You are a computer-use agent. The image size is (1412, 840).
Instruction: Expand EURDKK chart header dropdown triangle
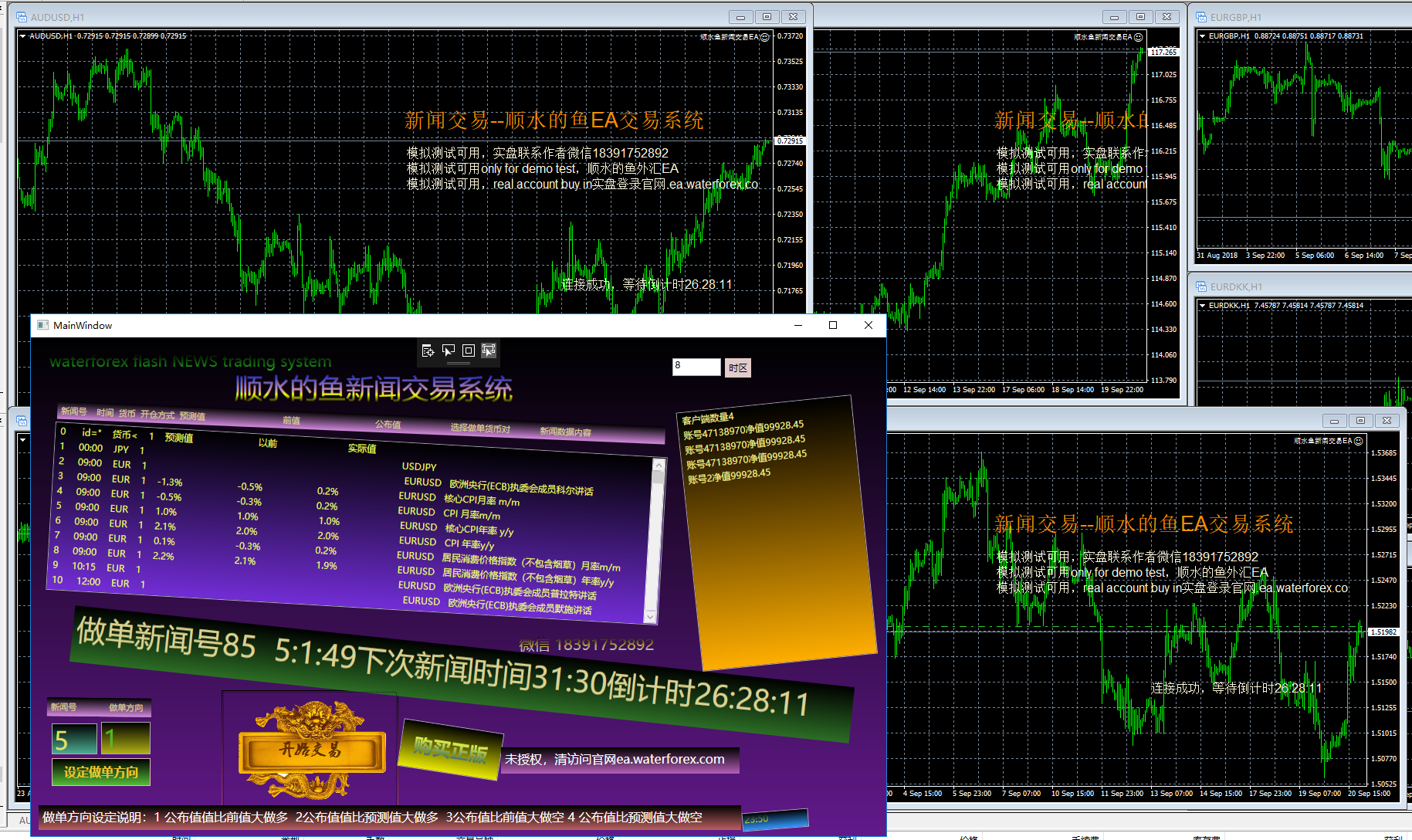pos(1202,306)
